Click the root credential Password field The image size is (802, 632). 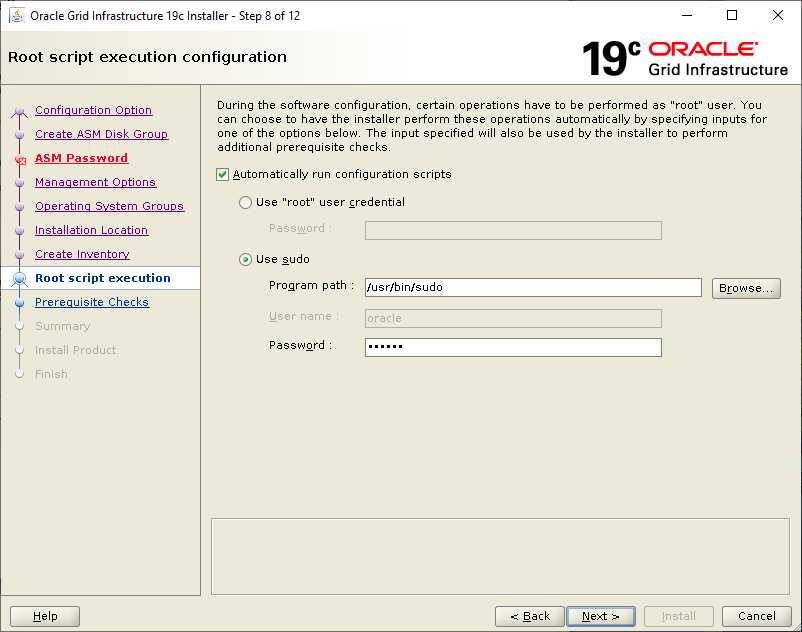513,230
